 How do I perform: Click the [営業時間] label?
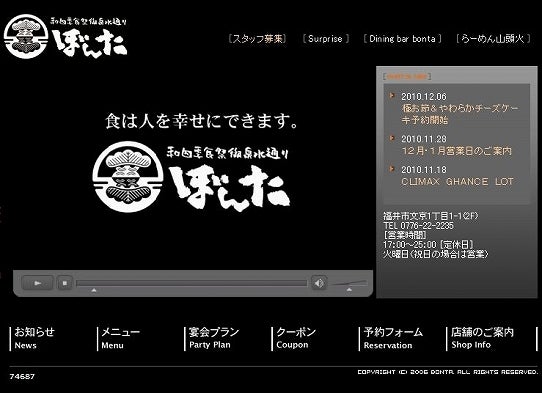[405, 235]
